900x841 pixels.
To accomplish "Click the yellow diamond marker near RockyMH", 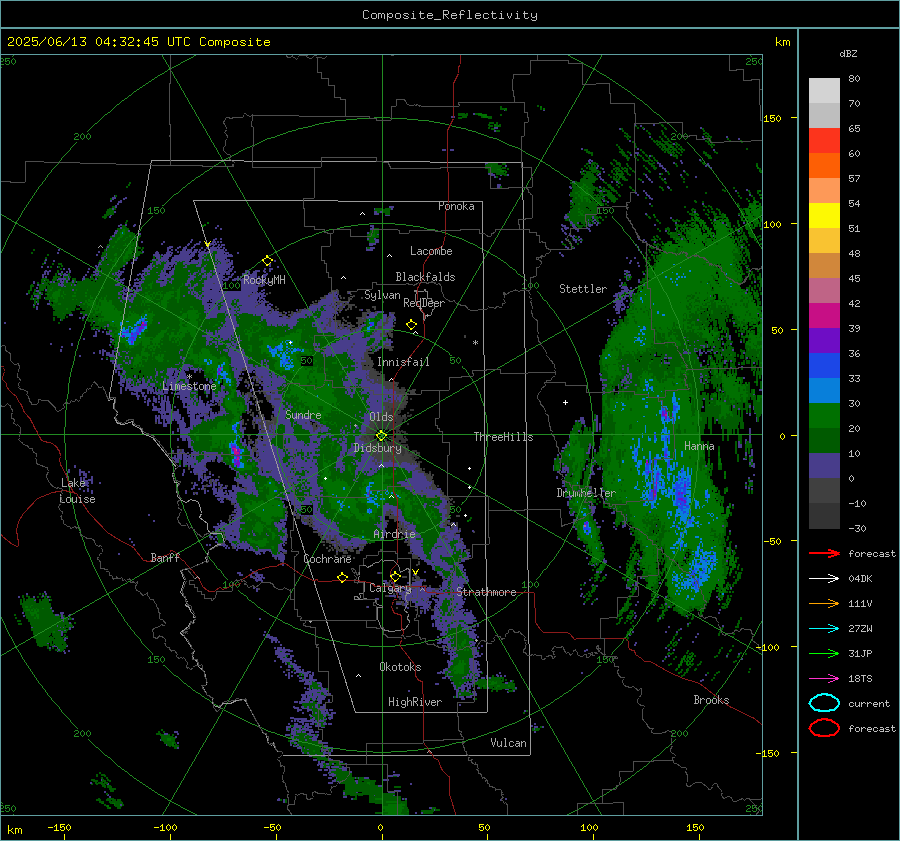I will coord(267,261).
